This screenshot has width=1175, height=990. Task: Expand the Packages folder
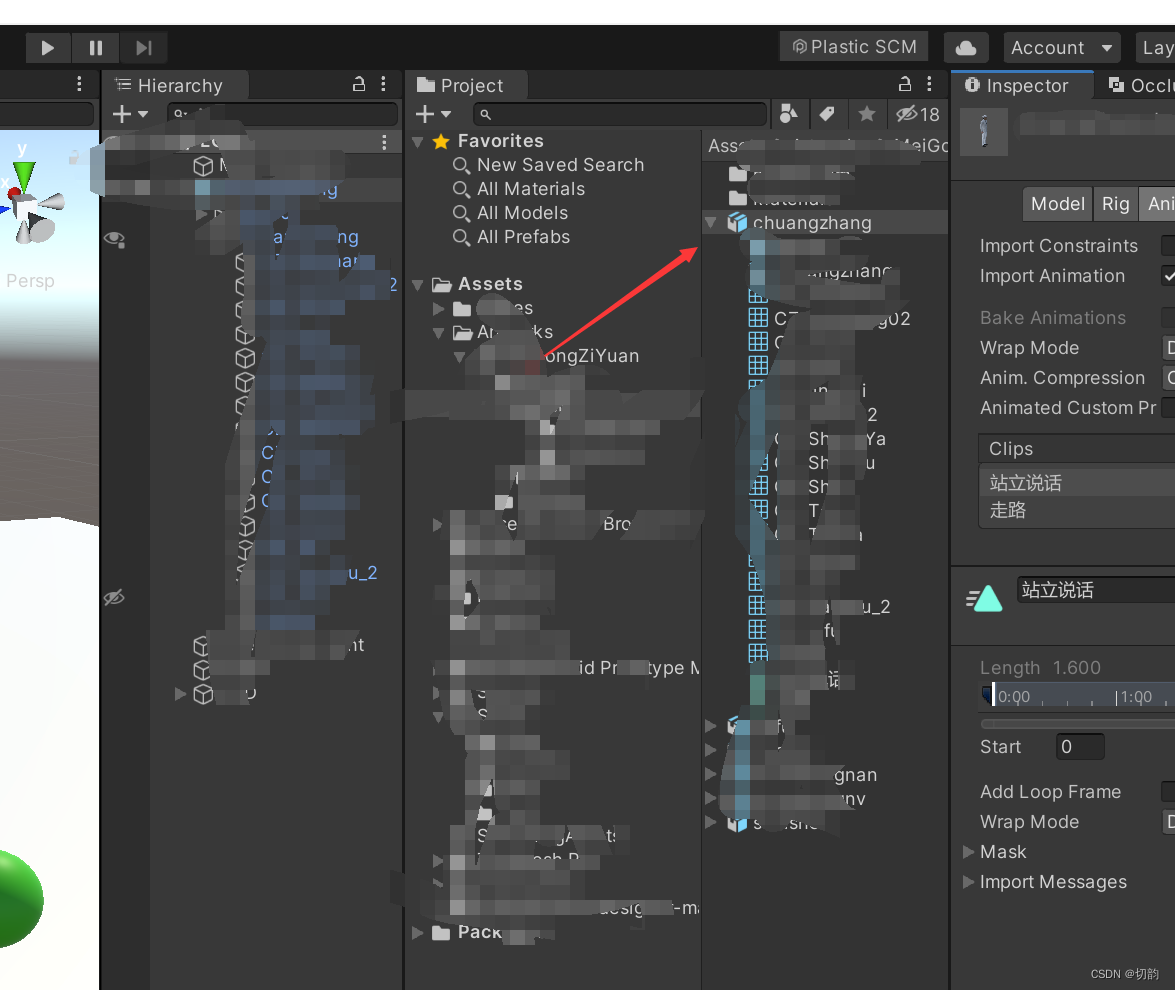(x=418, y=932)
